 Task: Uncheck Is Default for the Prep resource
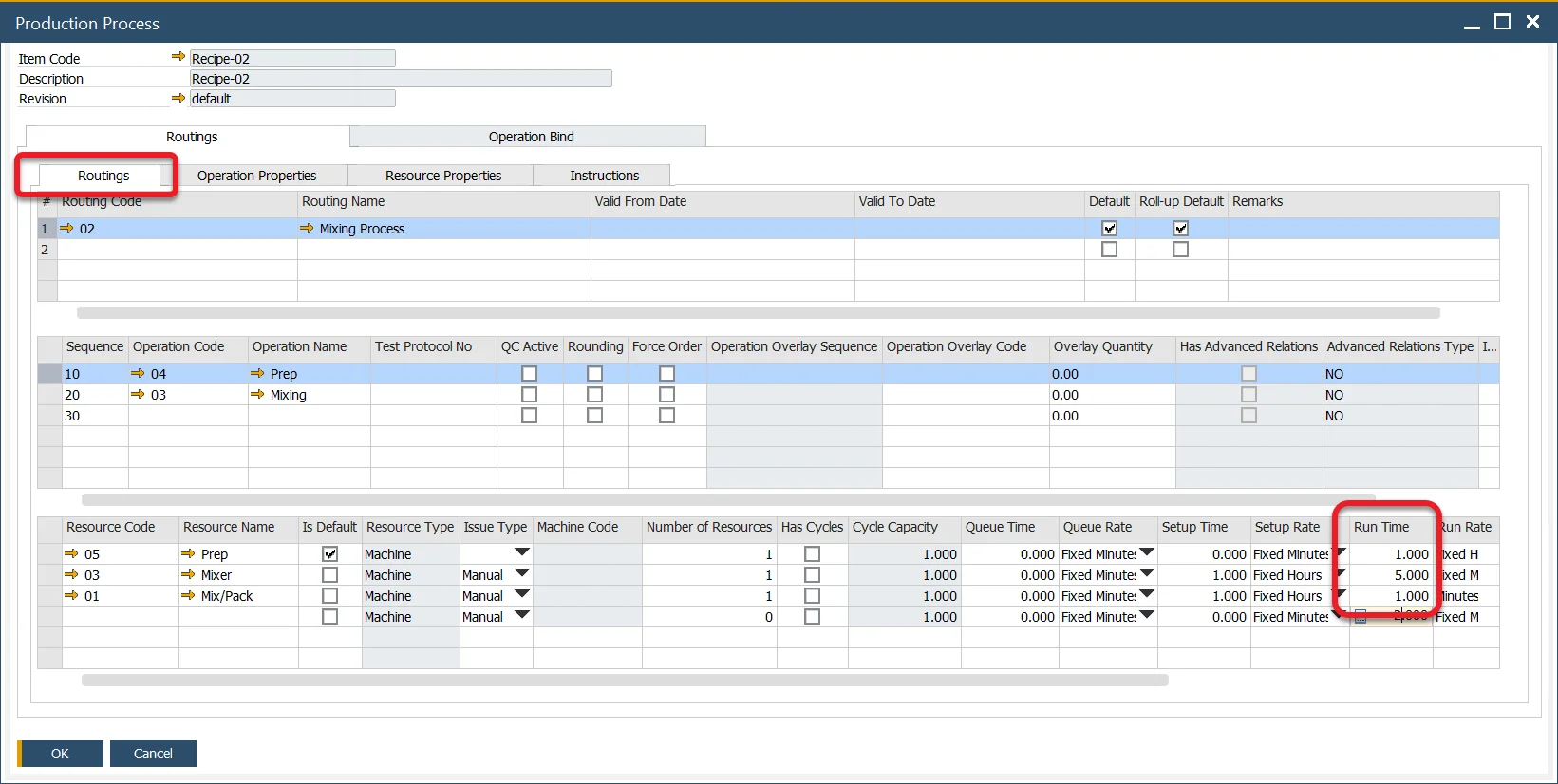point(329,554)
